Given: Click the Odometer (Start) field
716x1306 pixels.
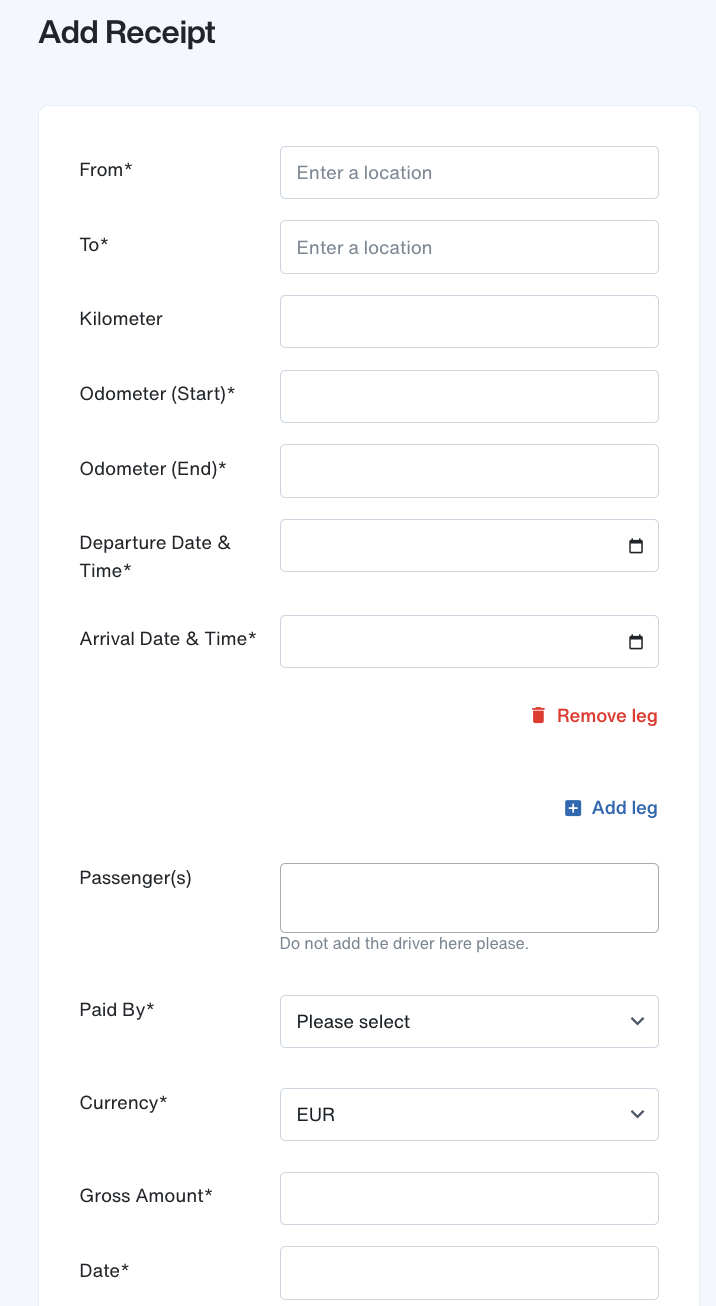Looking at the screenshot, I should click(x=469, y=396).
